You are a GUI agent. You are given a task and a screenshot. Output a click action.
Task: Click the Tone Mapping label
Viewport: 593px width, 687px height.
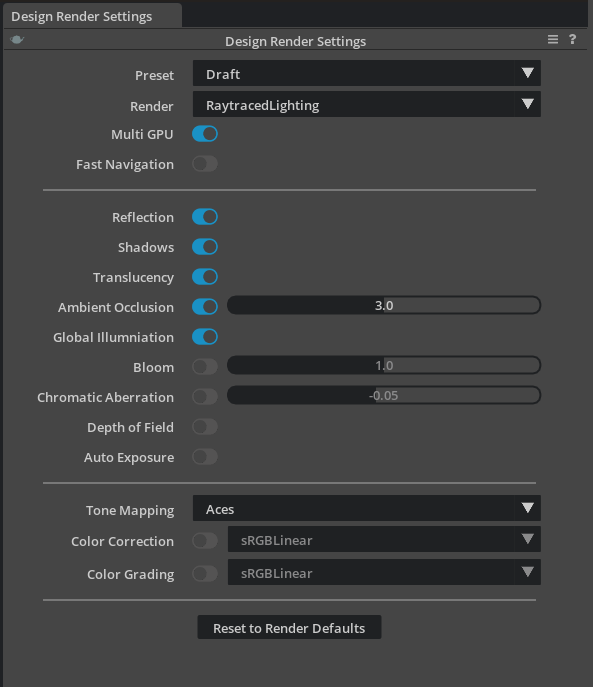pyautogui.click(x=130, y=511)
